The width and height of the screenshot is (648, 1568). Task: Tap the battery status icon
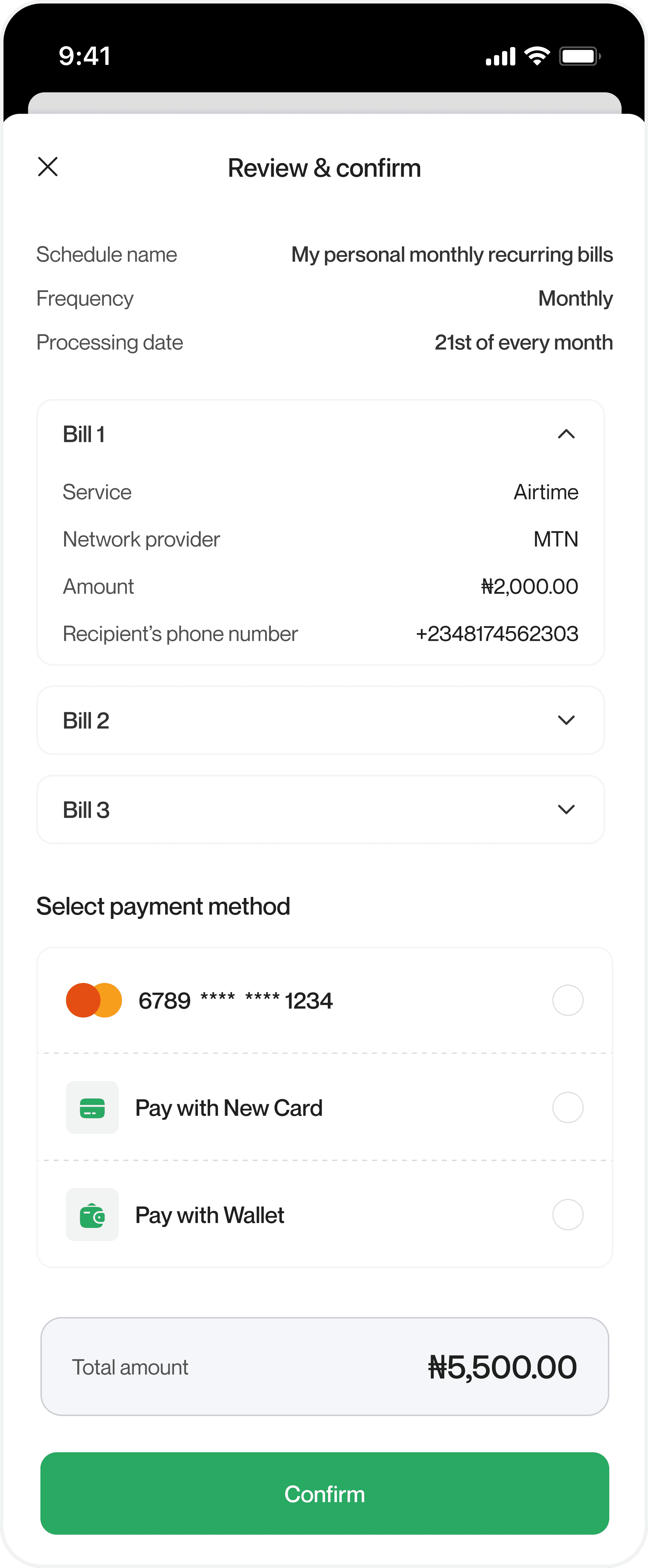click(x=580, y=56)
